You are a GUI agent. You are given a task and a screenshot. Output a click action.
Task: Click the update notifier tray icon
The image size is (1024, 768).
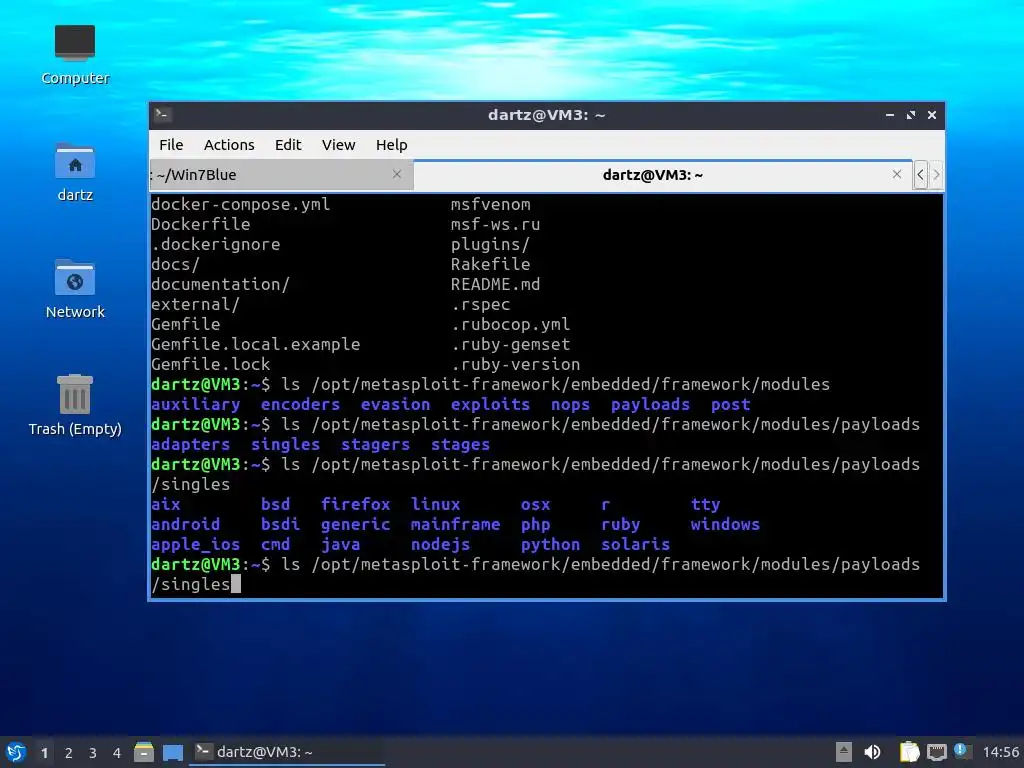[961, 750]
